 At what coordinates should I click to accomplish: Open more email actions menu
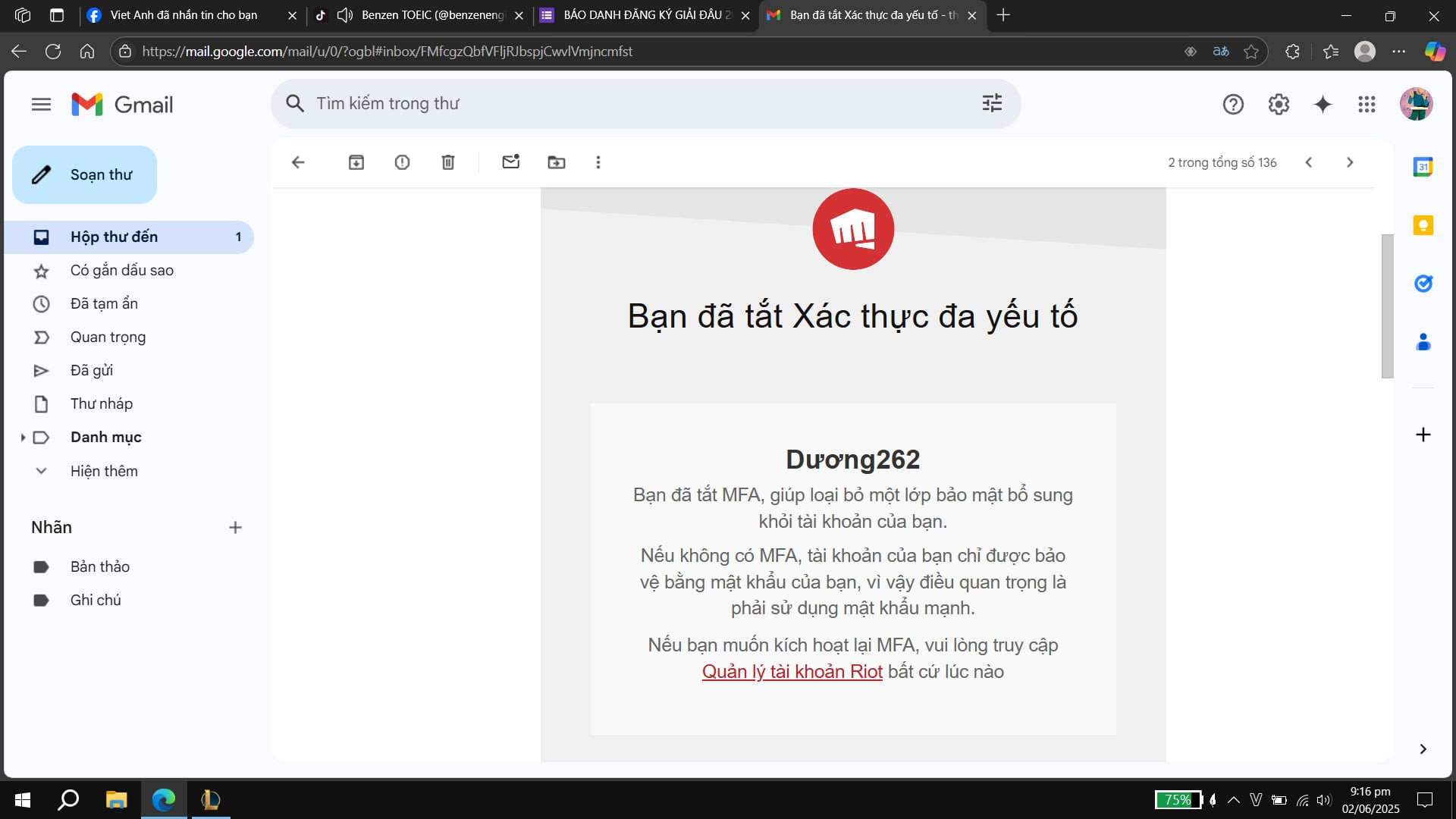coord(598,162)
